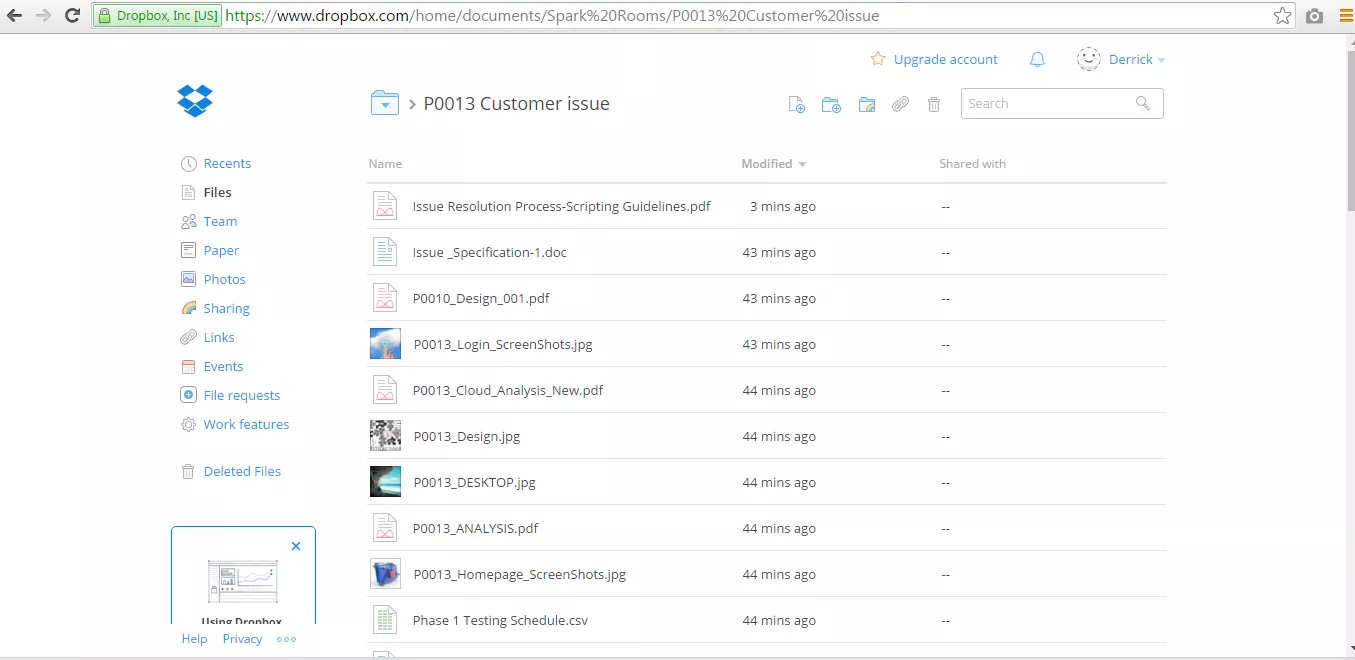Click the new folder icon

pyautogui.click(x=831, y=104)
